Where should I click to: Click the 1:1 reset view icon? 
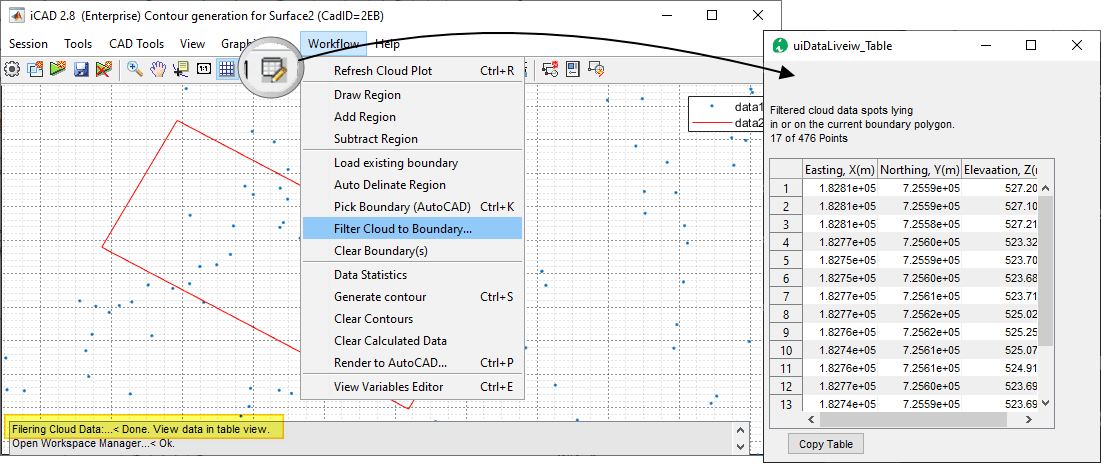click(203, 69)
